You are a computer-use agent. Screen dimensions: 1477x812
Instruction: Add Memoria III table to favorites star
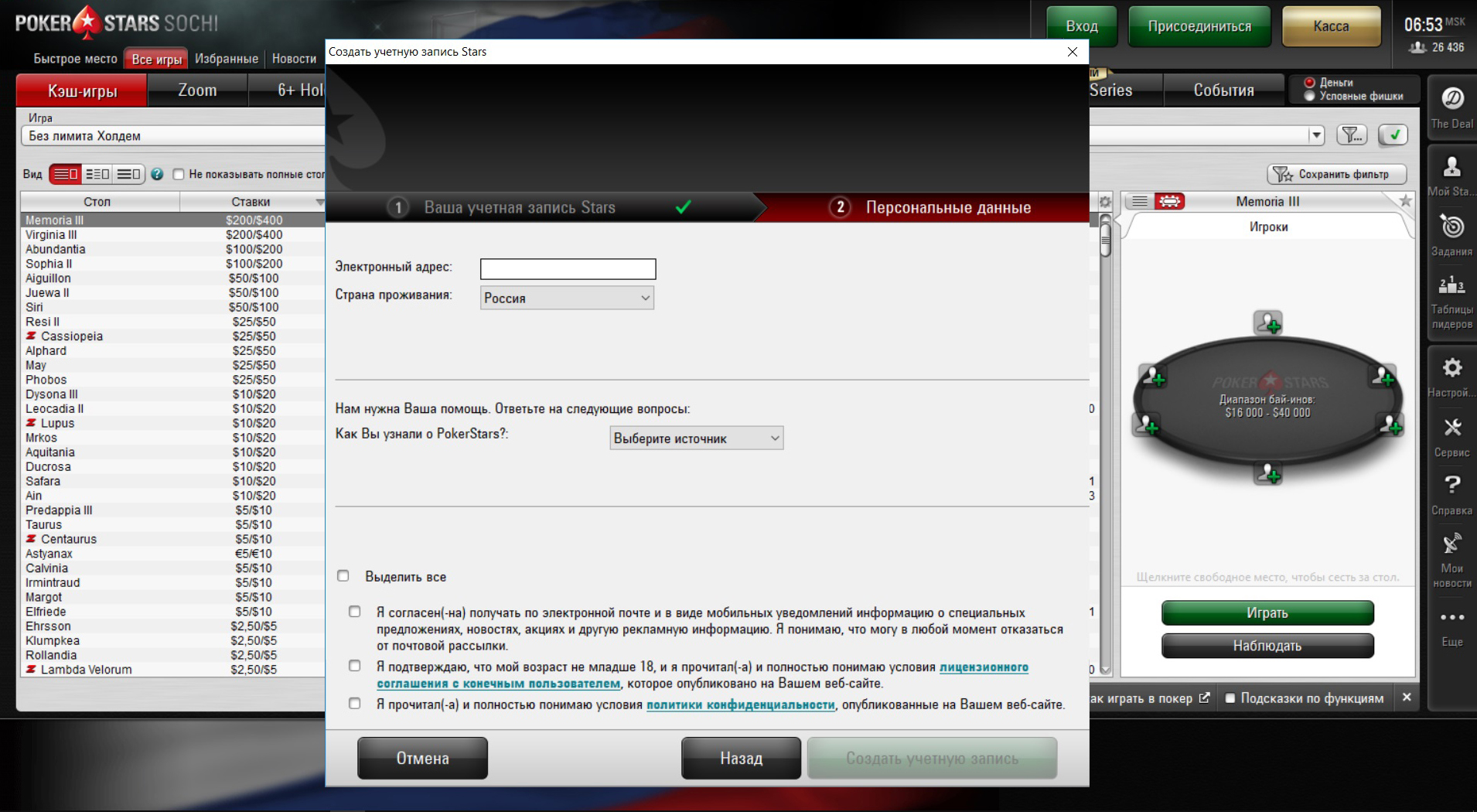(1406, 201)
